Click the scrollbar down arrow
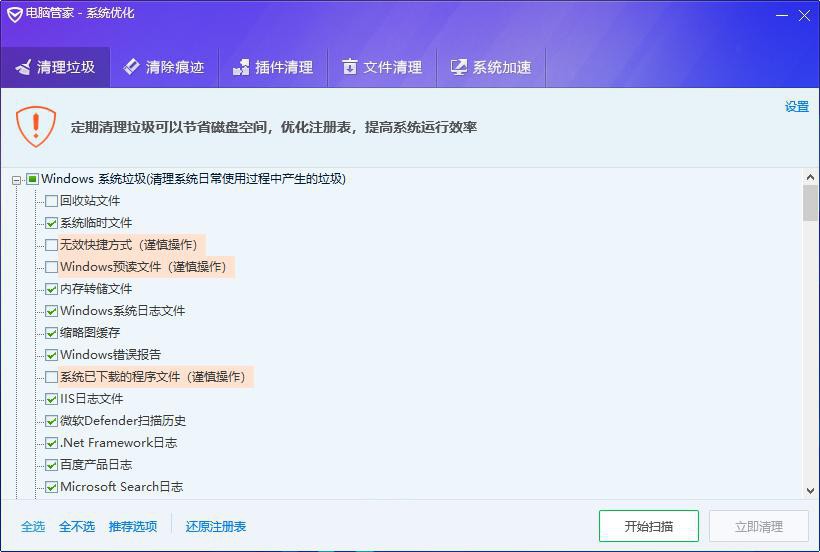Viewport: 820px width, 552px height. click(x=811, y=491)
